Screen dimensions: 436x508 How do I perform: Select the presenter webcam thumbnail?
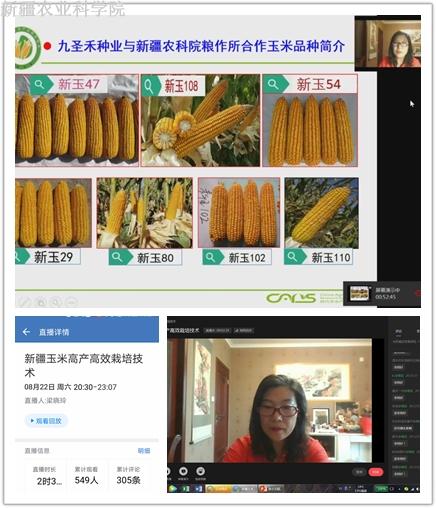pos(387,44)
